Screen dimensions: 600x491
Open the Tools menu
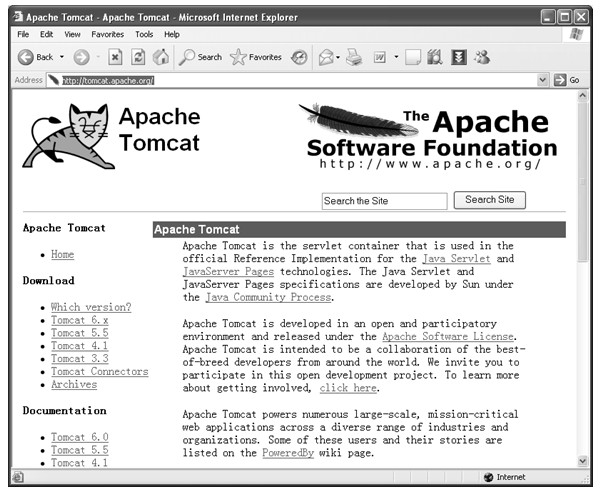pyautogui.click(x=144, y=34)
